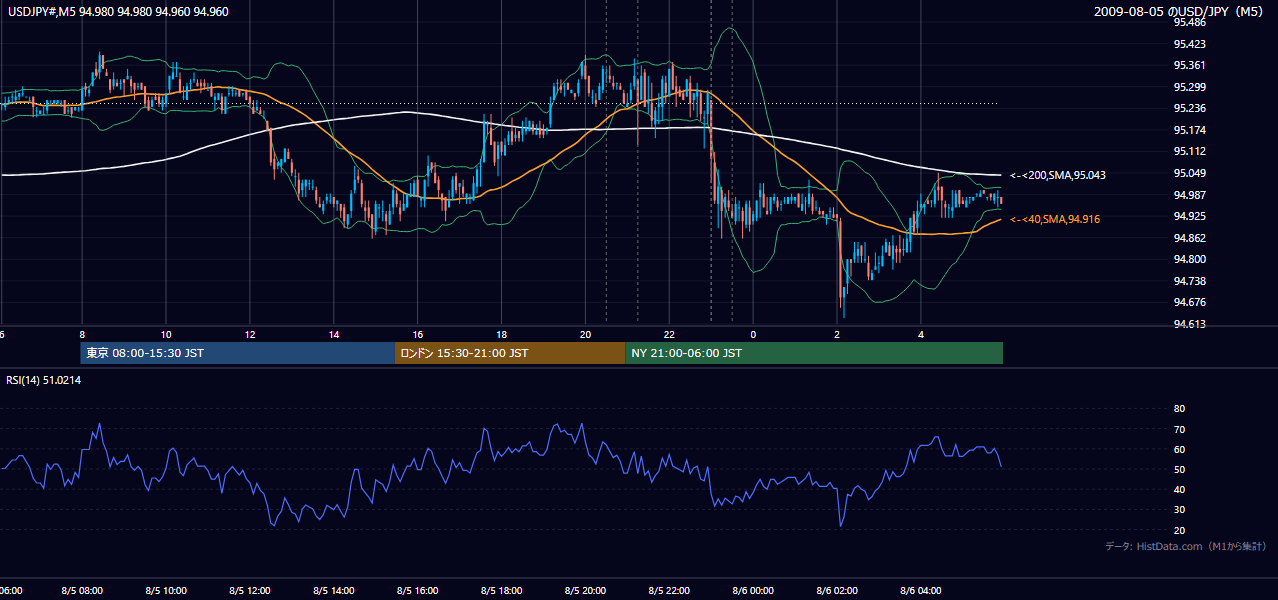Click price axis value 95.174

[x=1190, y=130]
